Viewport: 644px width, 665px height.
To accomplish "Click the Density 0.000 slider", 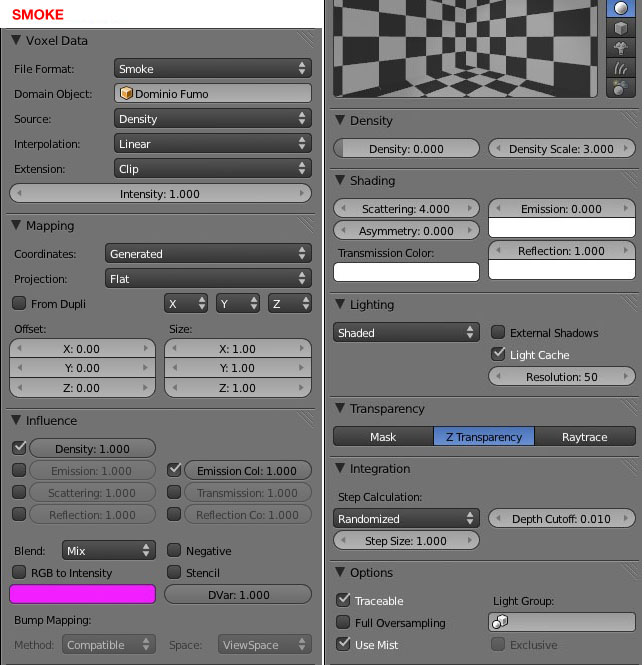I will point(406,148).
